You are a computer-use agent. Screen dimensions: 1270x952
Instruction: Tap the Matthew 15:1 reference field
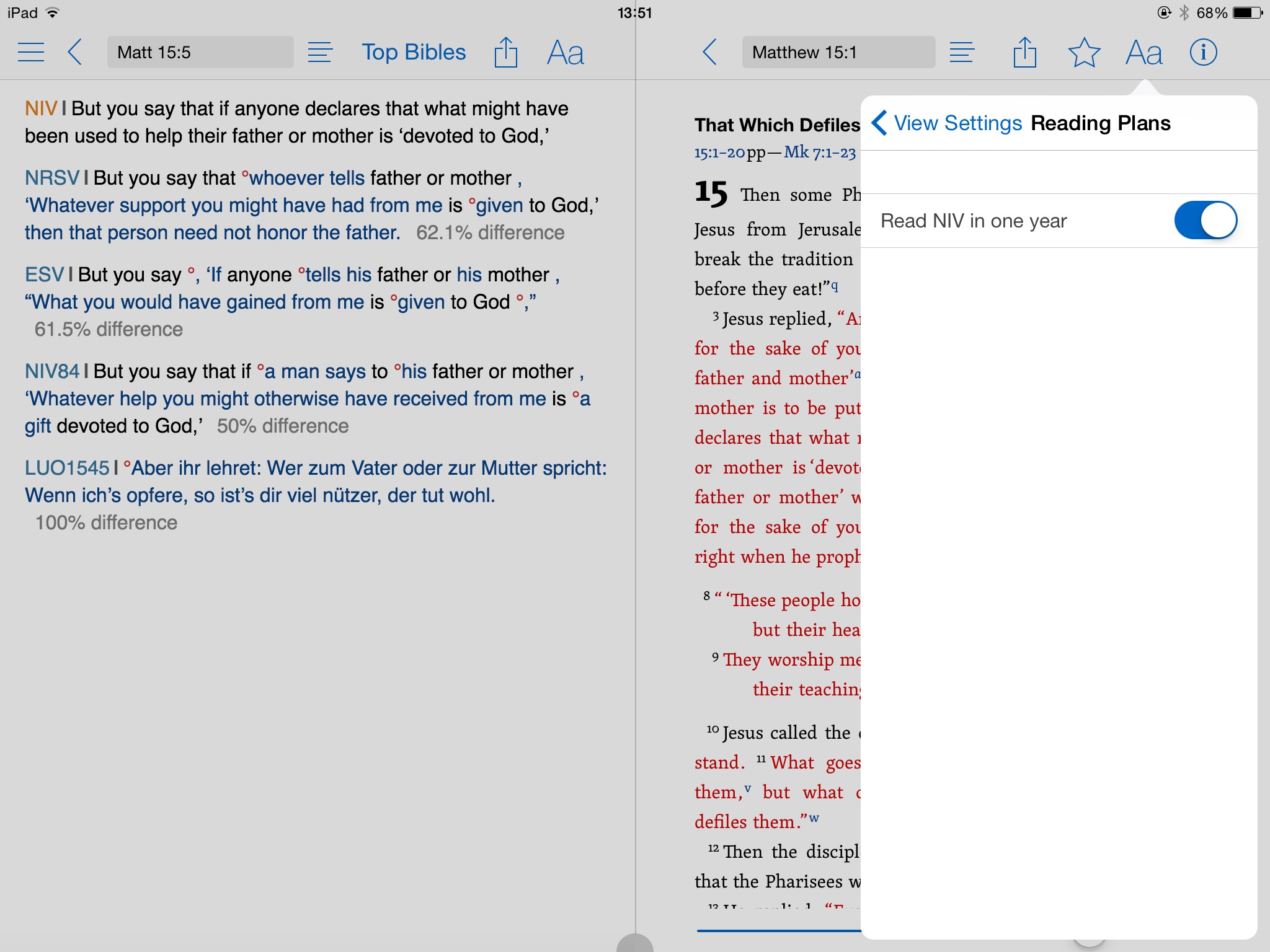[838, 52]
